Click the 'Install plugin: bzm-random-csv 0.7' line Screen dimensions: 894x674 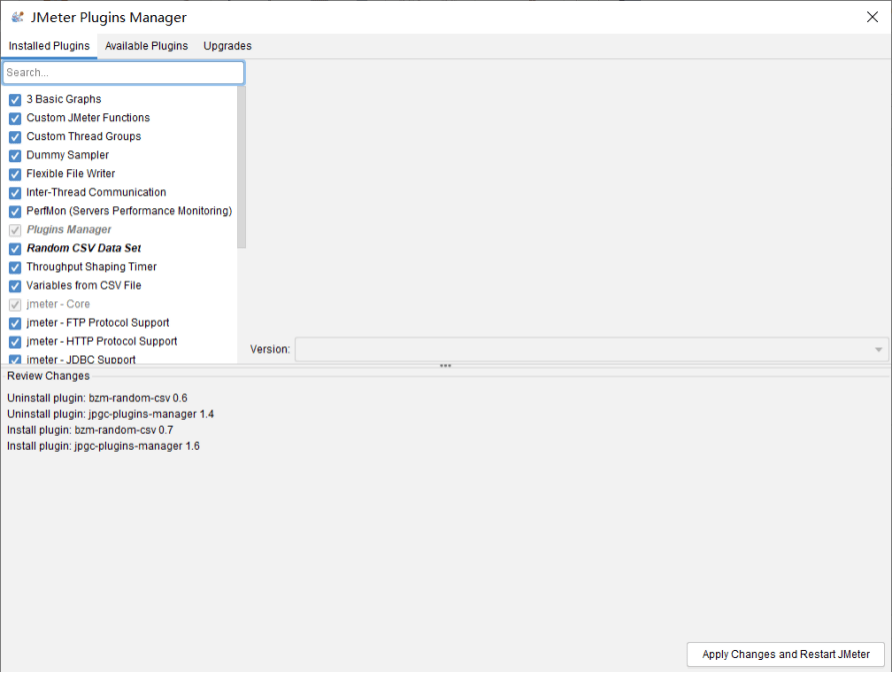(90, 431)
